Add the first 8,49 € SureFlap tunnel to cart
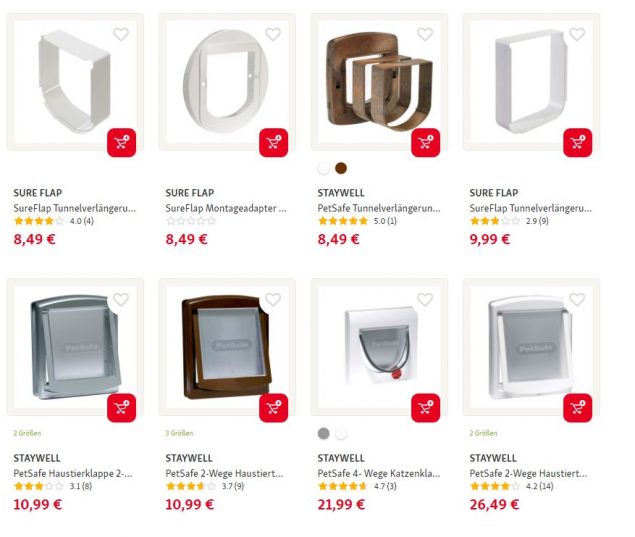 121,143
